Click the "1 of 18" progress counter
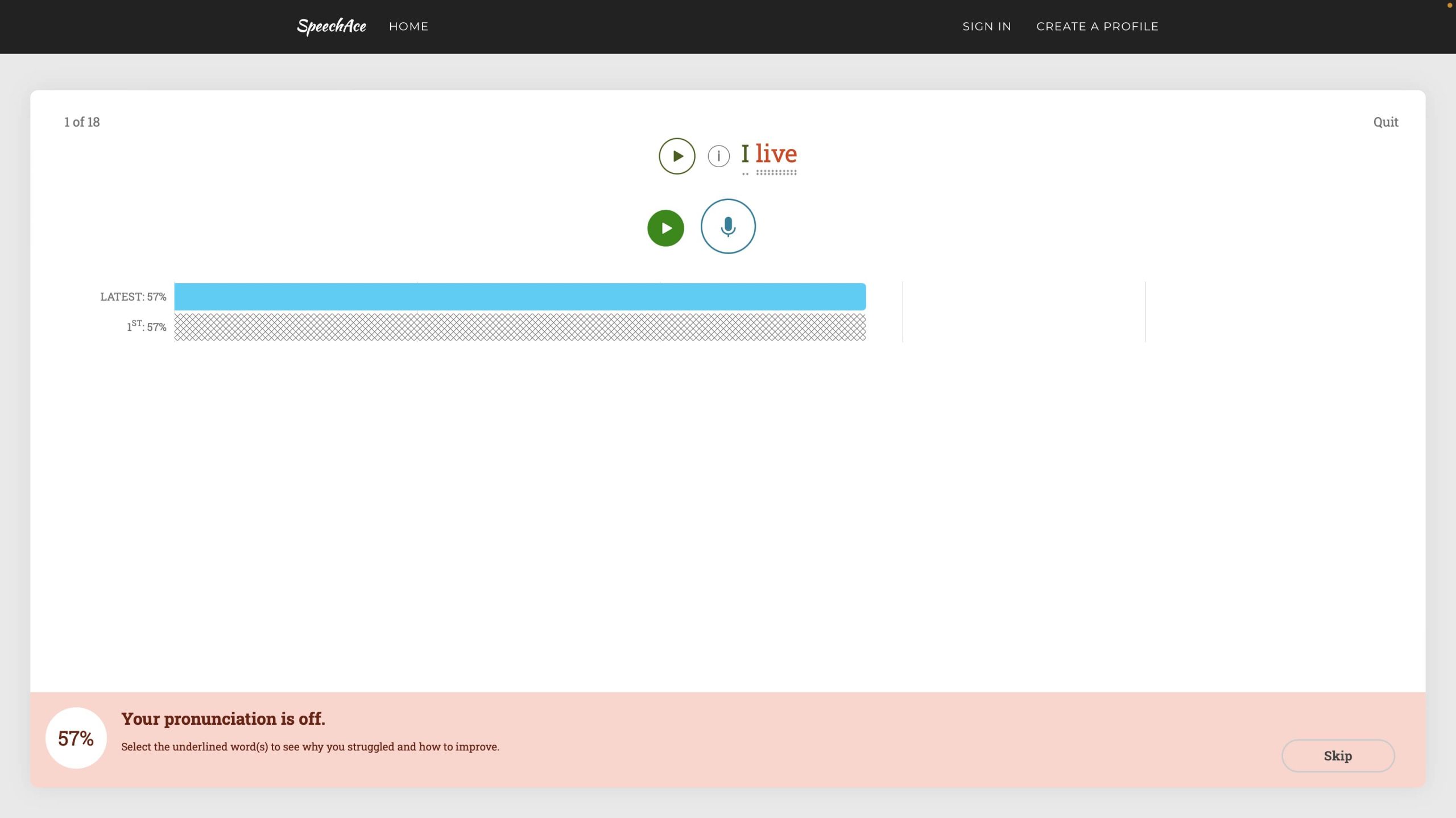The image size is (1456, 818). (82, 122)
